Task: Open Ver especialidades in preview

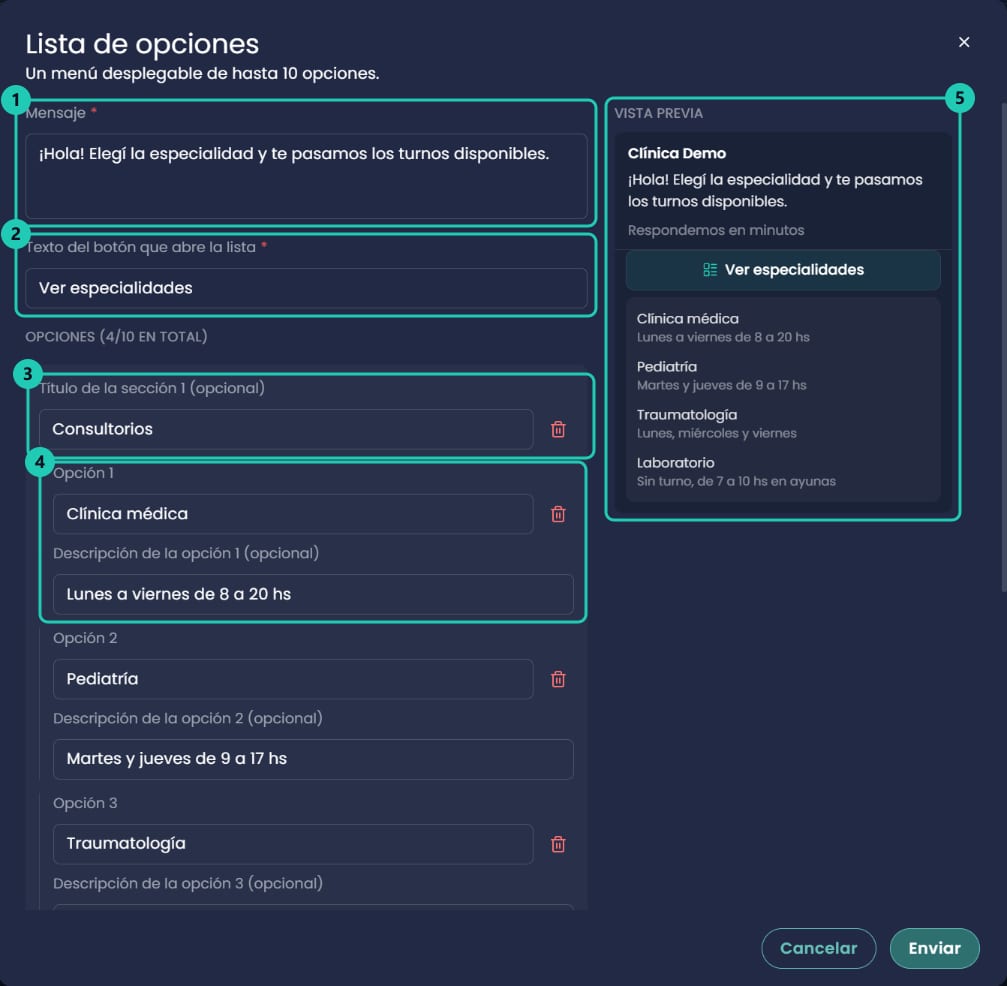Action: coord(783,270)
